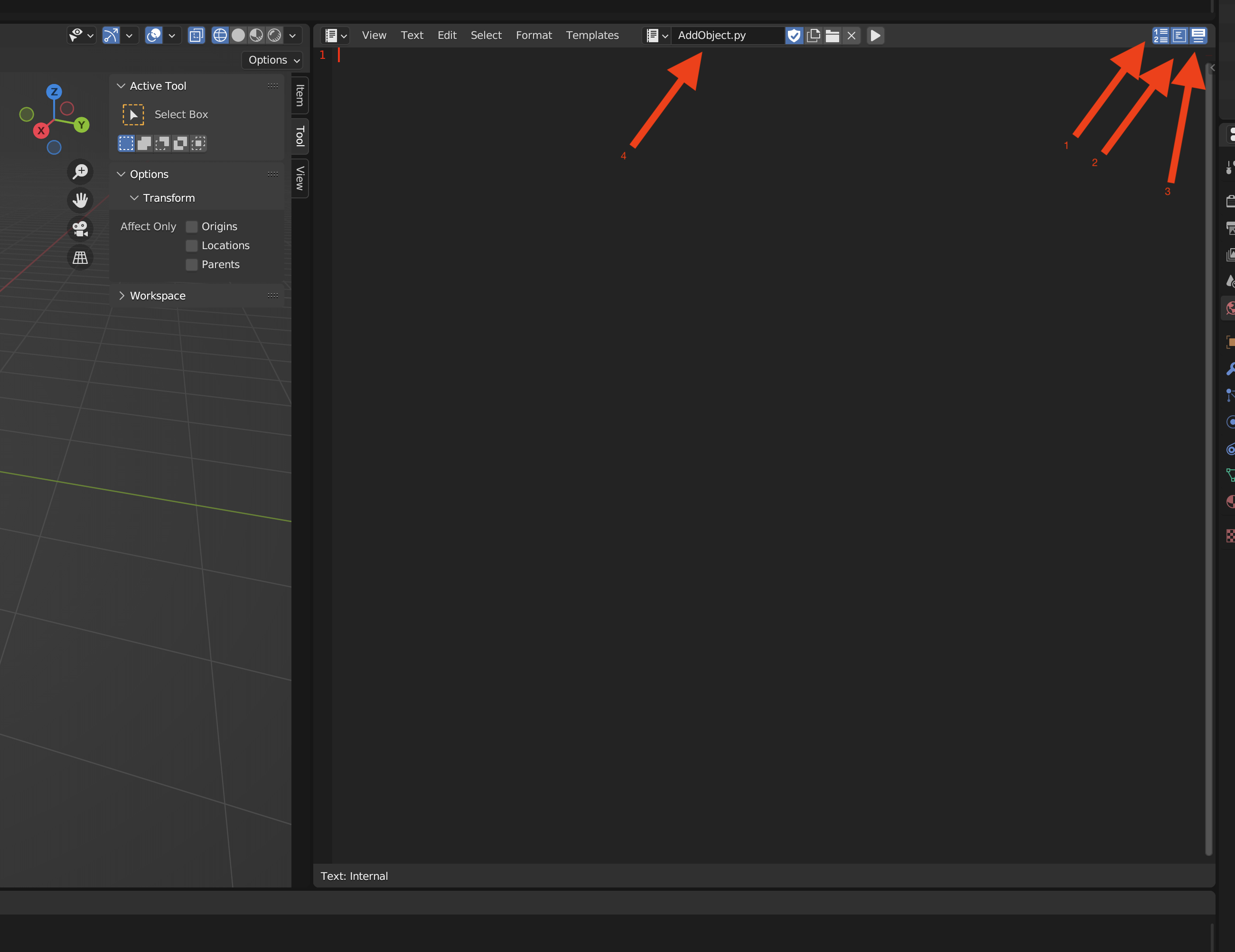Toggle camera view with camera icon

tap(80, 228)
